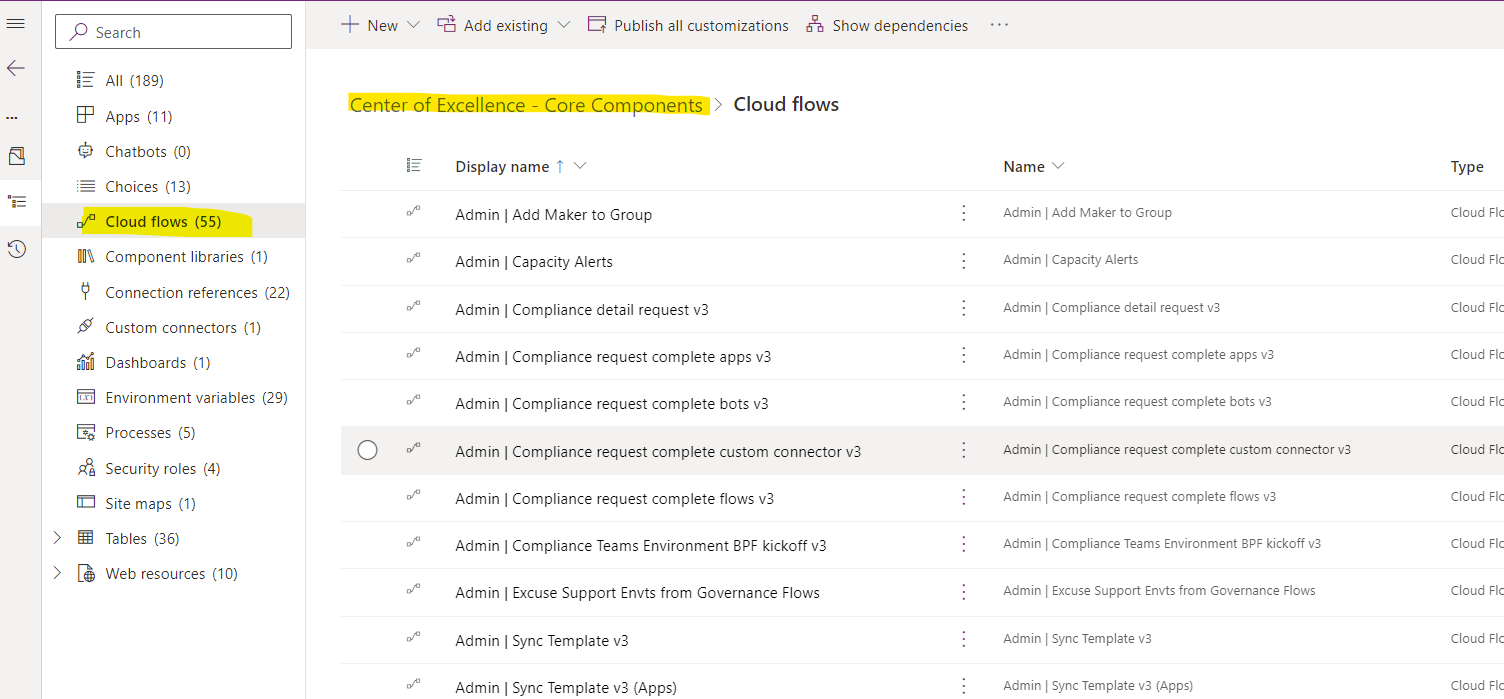Screen dimensions: 1504x699
Task: Open more commands via the toolbar ellipsis
Action: point(998,25)
